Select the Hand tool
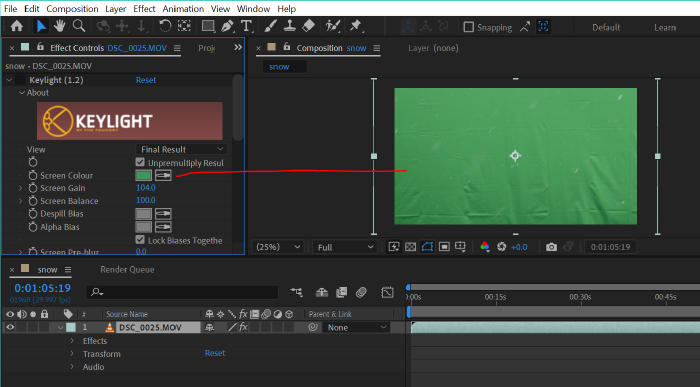 tap(59, 26)
